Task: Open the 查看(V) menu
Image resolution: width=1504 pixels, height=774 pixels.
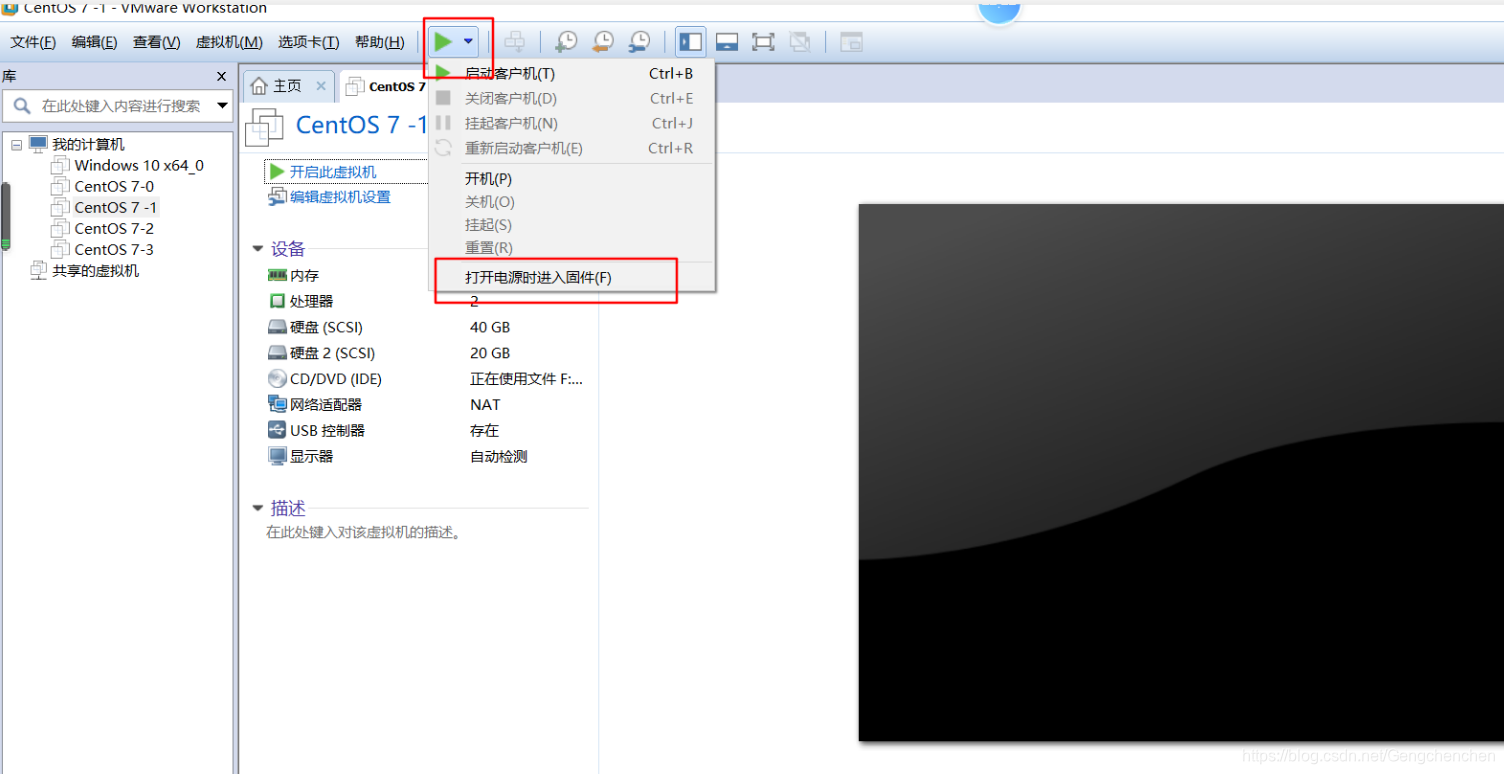Action: click(x=156, y=42)
